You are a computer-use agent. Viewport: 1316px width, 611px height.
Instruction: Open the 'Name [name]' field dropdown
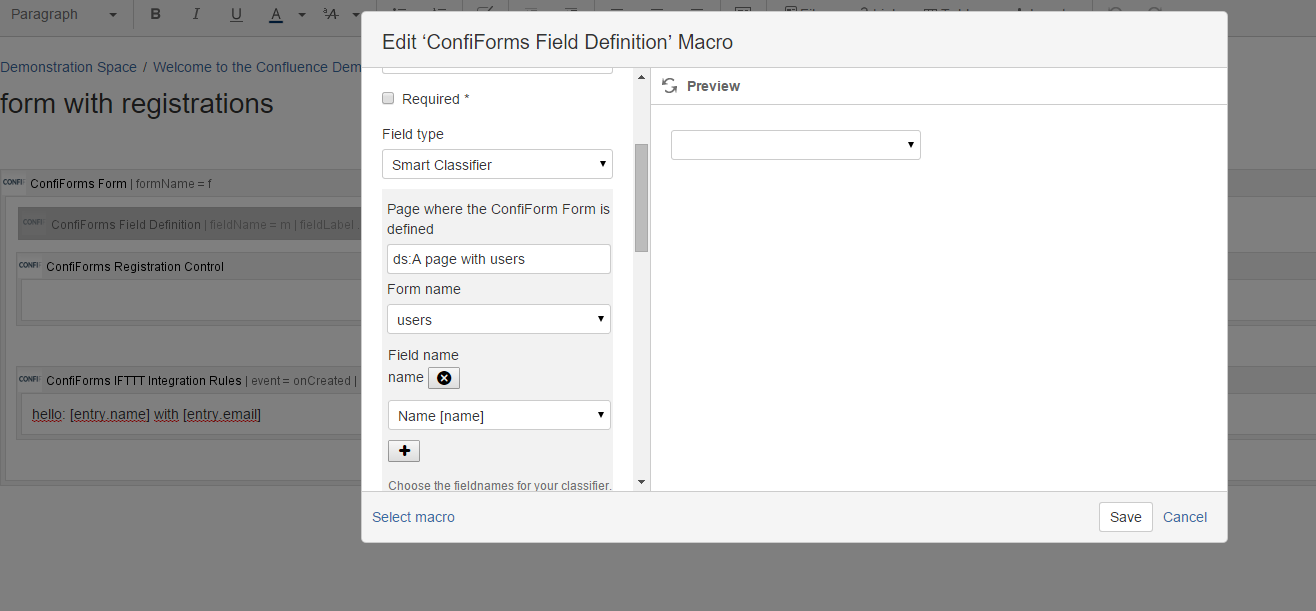point(498,415)
